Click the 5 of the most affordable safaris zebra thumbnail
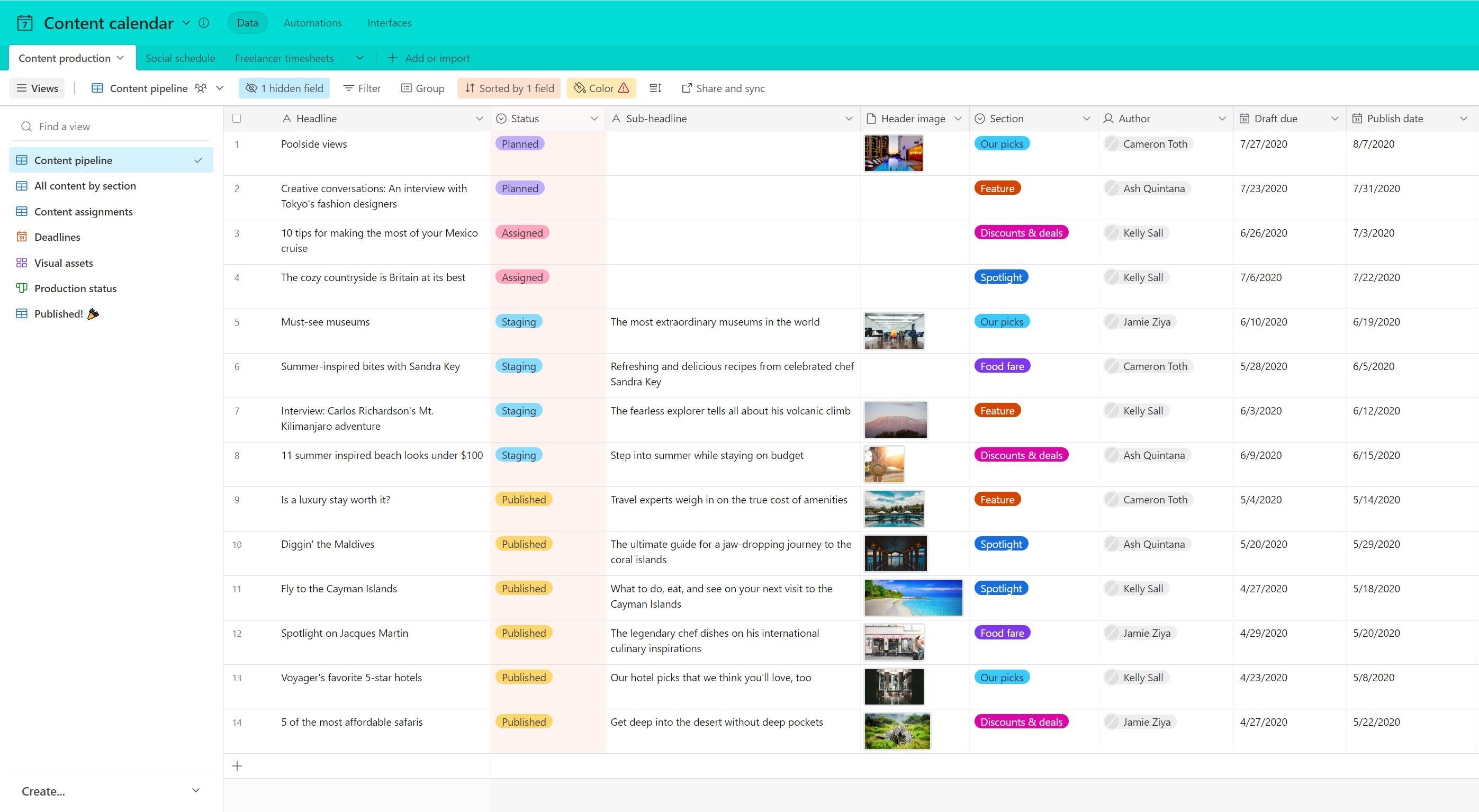Viewport: 1479px width, 812px height. point(897,731)
